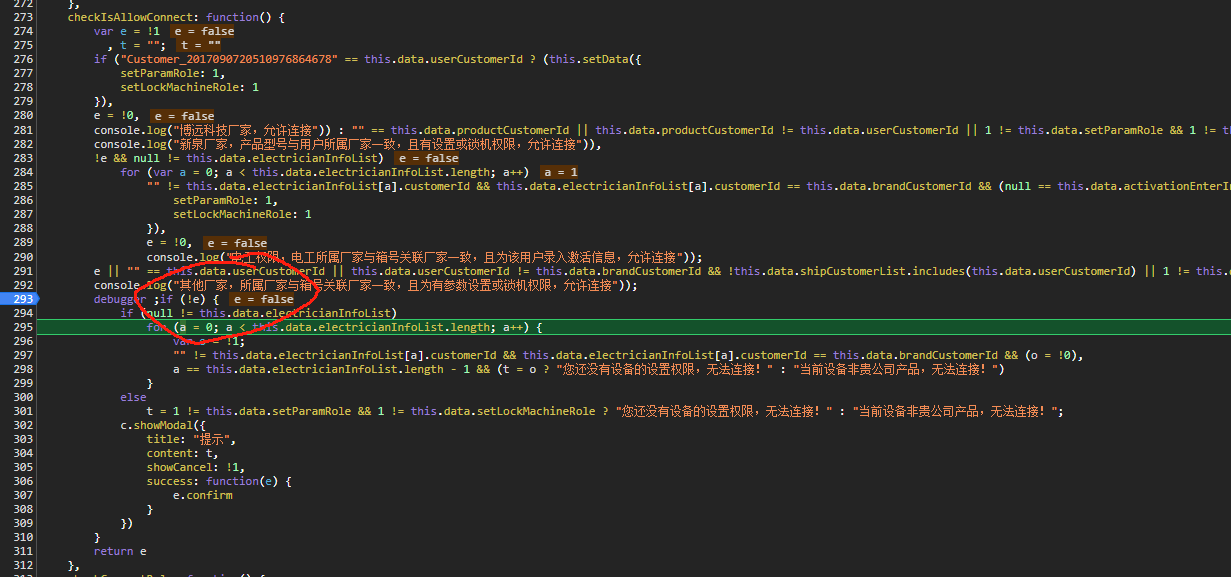Image resolution: width=1231 pixels, height=577 pixels.
Task: Toggle breakpoint at line number 280
Action: click(22, 116)
